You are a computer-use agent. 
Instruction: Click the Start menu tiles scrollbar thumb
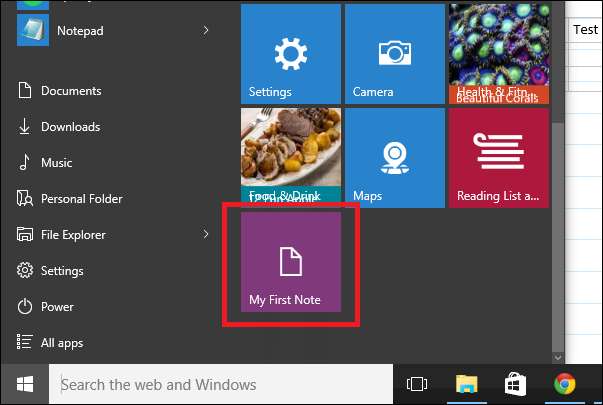558,235
